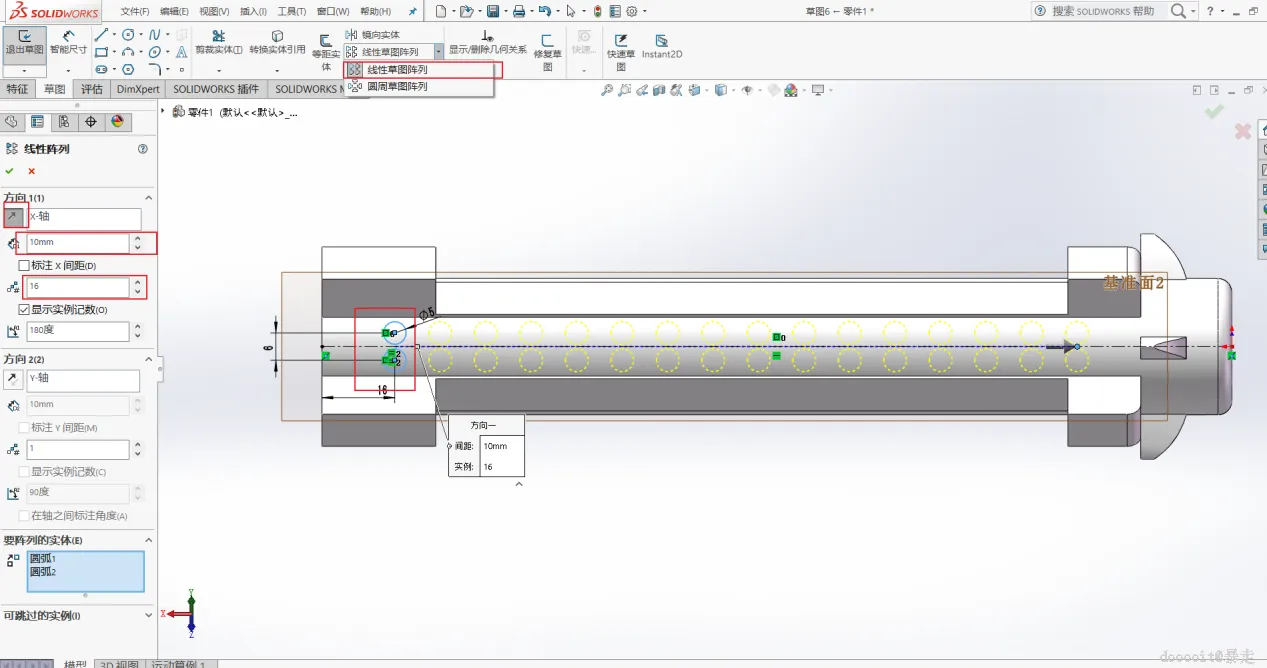The image size is (1267, 668).
Task: Open the 线性草图阵列 dropdown arrow
Action: point(438,52)
